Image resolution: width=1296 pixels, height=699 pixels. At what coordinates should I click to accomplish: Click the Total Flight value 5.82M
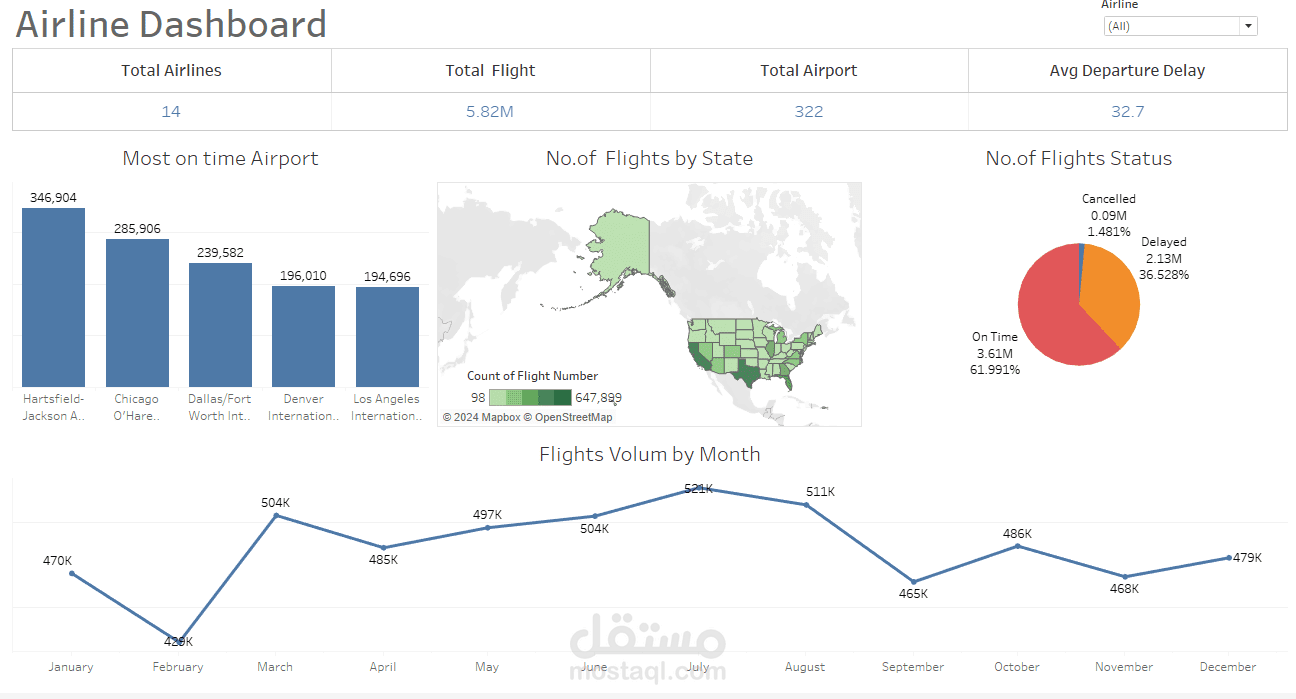[x=490, y=111]
